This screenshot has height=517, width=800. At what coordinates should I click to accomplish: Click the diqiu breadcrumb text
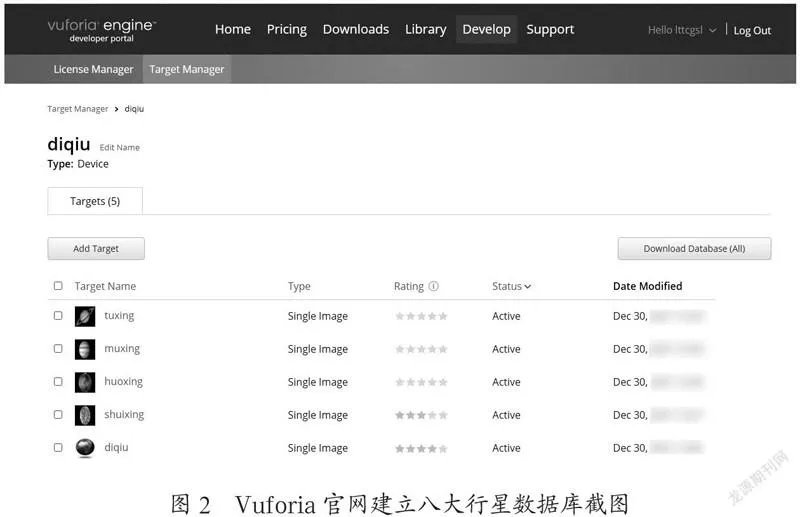point(134,109)
